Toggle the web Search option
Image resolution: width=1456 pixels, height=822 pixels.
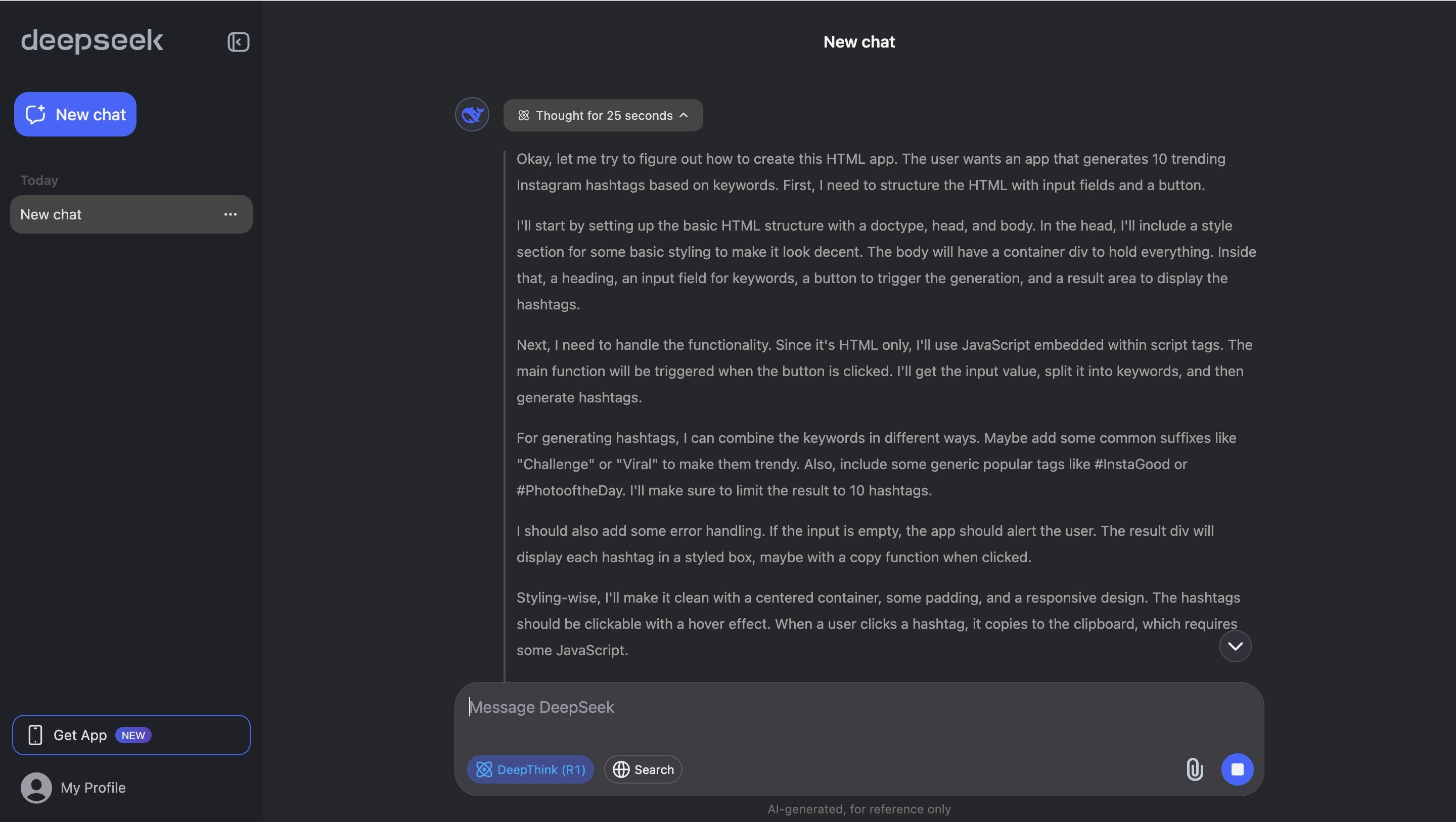click(643, 769)
